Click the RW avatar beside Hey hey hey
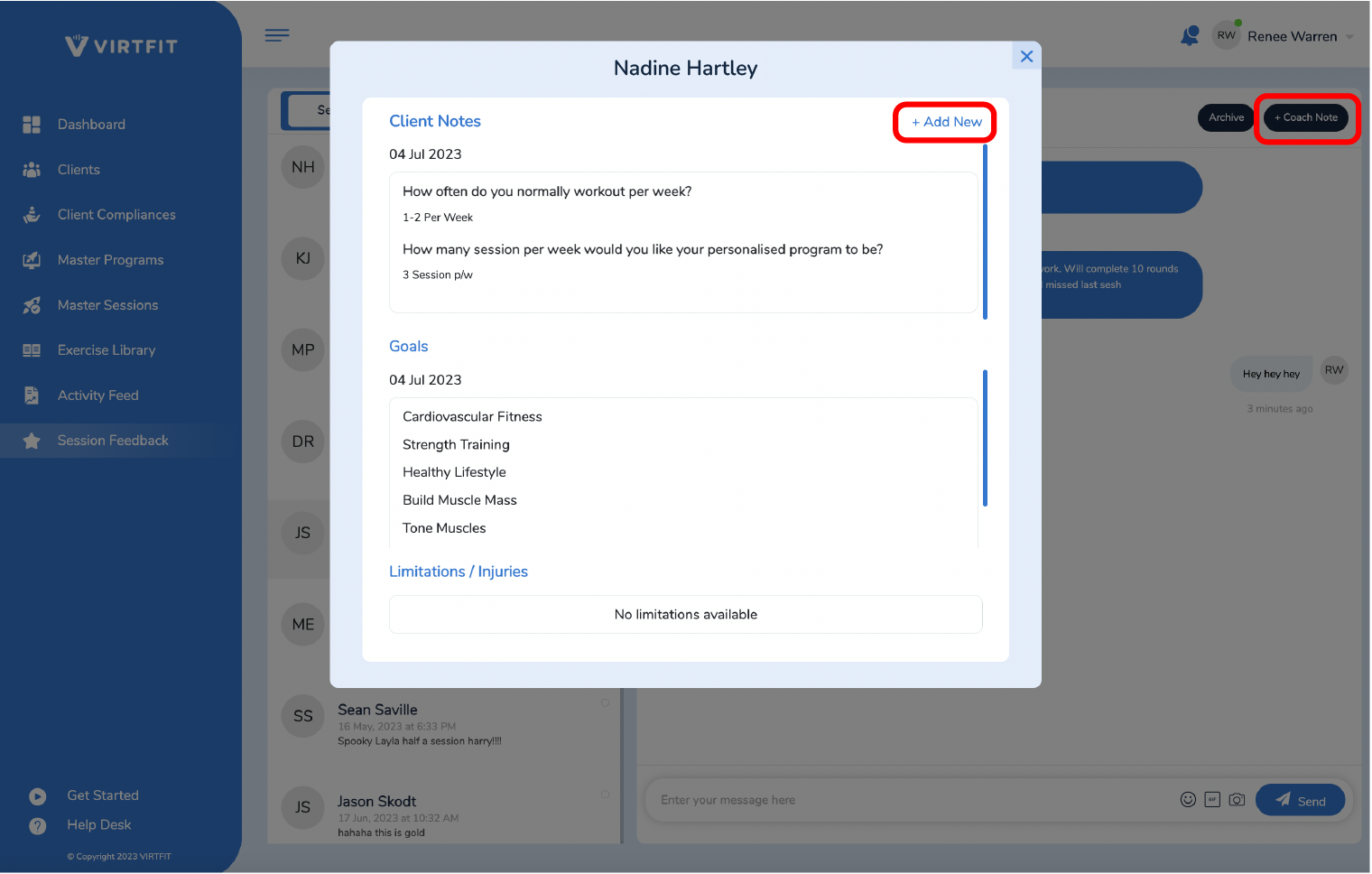Screen dimensions: 1372x874 [1334, 370]
